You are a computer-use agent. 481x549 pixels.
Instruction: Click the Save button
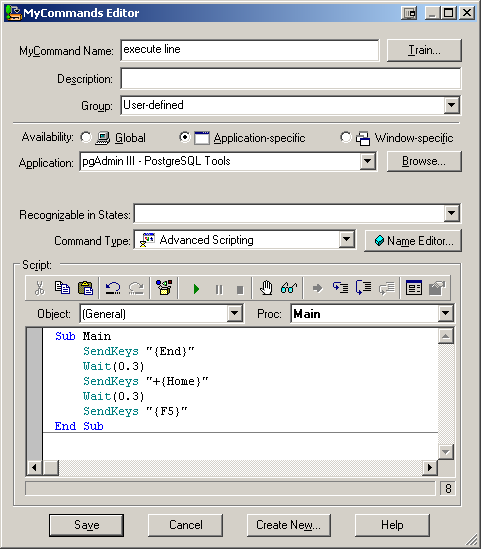[x=86, y=525]
